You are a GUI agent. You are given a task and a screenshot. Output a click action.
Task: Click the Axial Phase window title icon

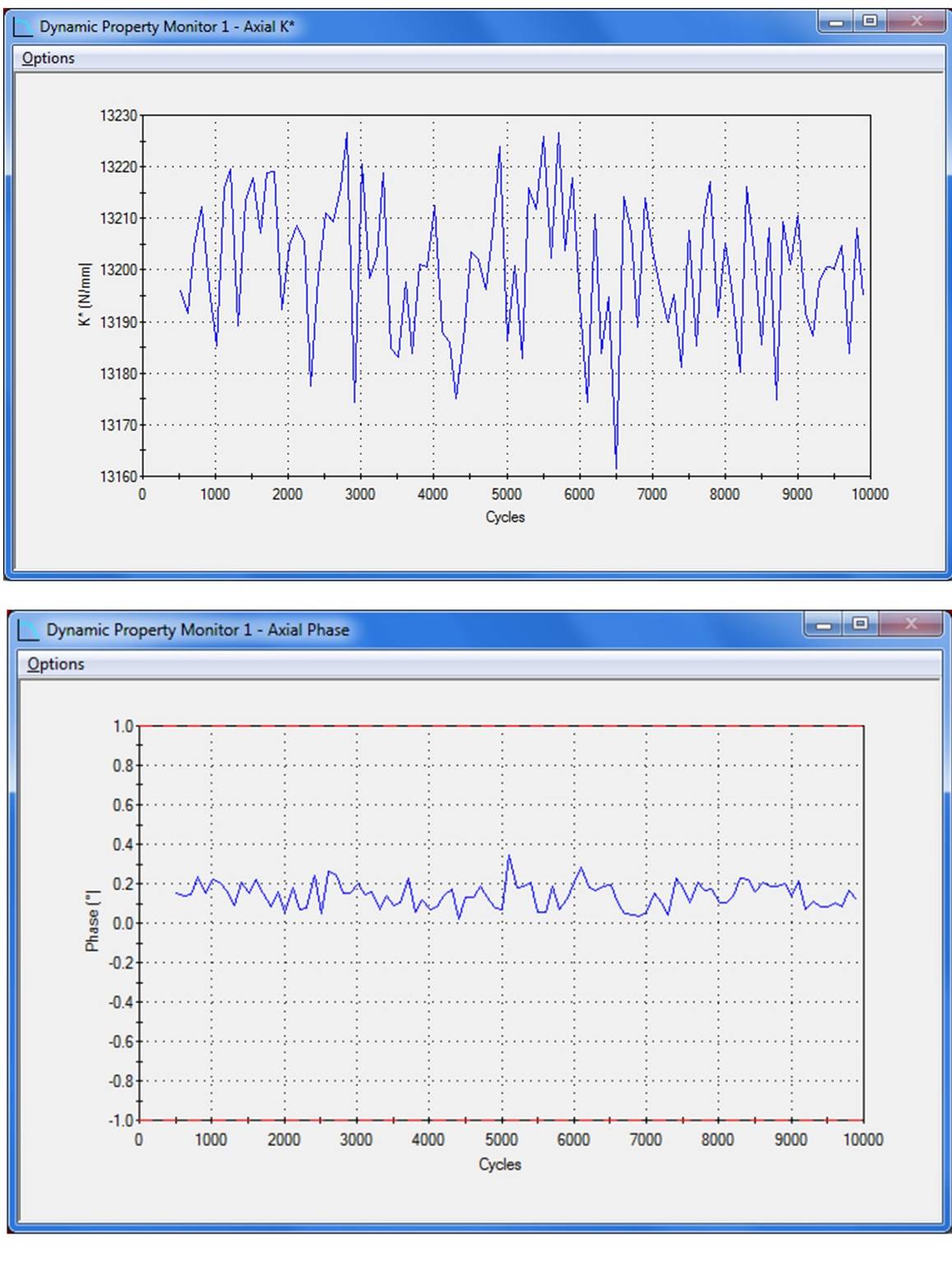click(x=30, y=630)
